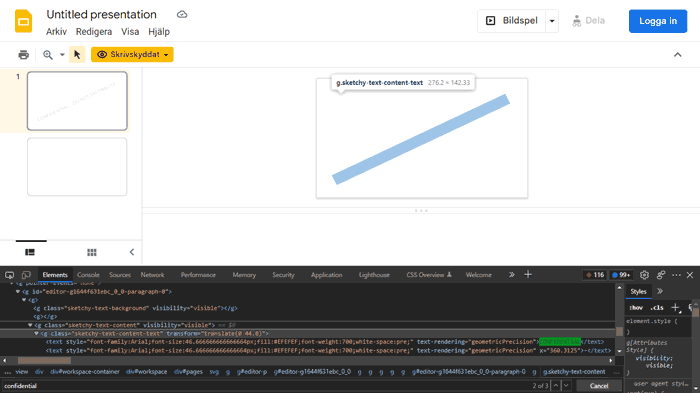
Task: Go to next search result
Action: [566, 385]
